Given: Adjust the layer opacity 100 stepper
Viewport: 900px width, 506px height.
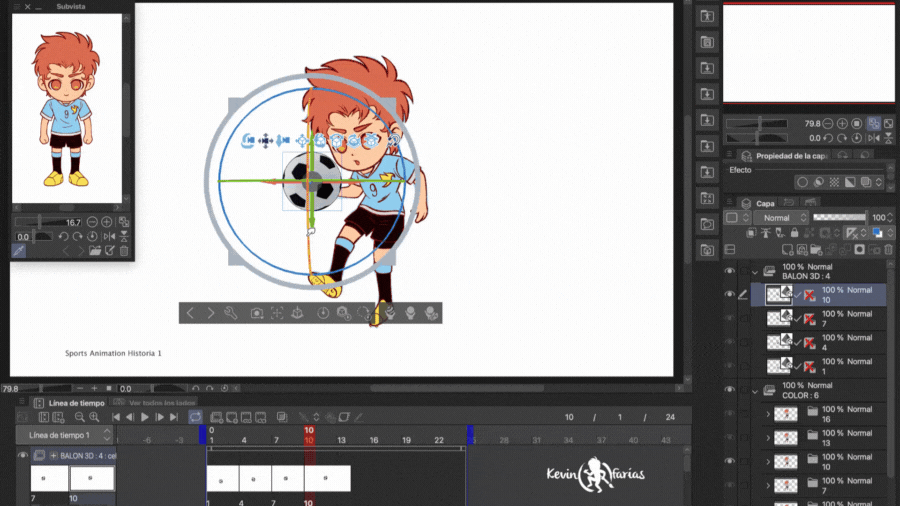Looking at the screenshot, I should tap(890, 218).
